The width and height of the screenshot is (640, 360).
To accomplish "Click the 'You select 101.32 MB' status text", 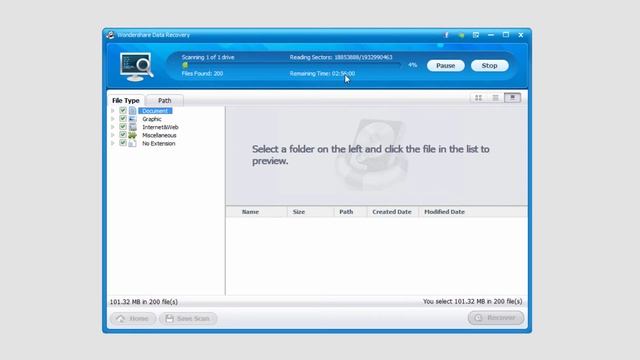I will (472, 302).
